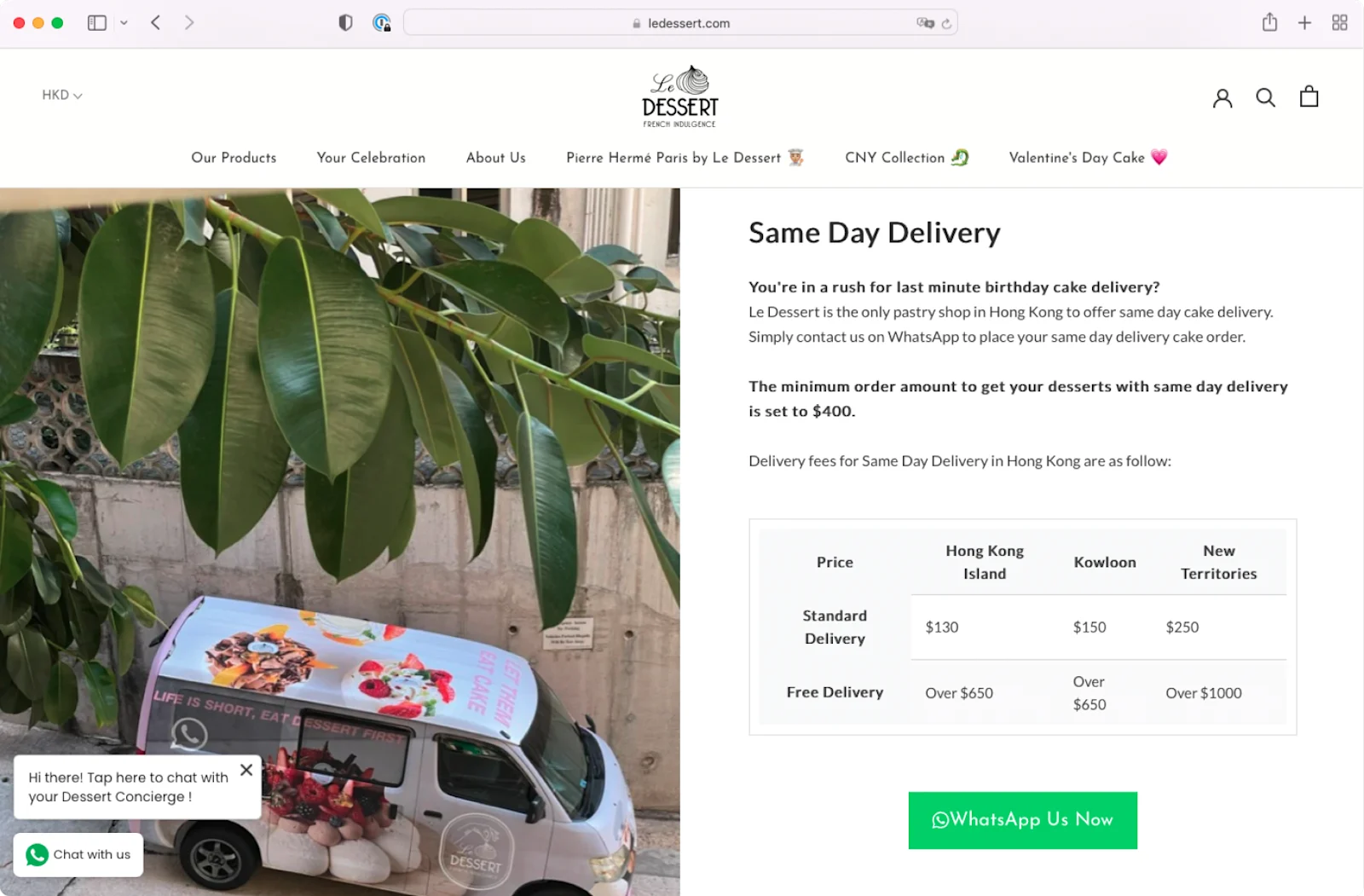The width and height of the screenshot is (1364, 896).
Task: Click the search magnifier icon
Action: coord(1265,96)
